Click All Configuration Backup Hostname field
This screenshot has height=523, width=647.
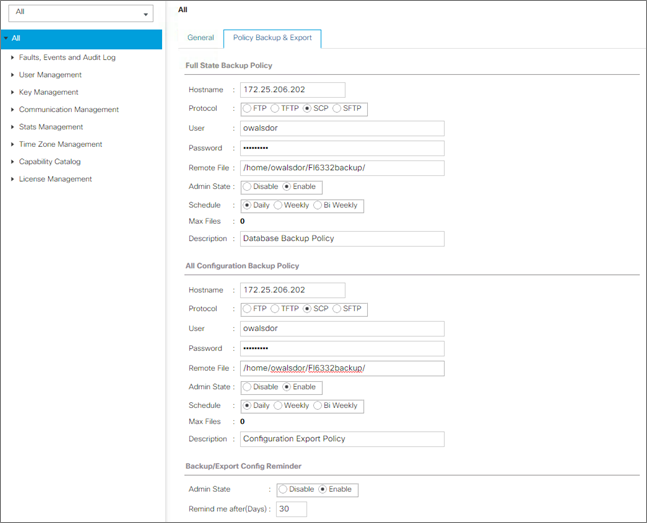coord(293,290)
